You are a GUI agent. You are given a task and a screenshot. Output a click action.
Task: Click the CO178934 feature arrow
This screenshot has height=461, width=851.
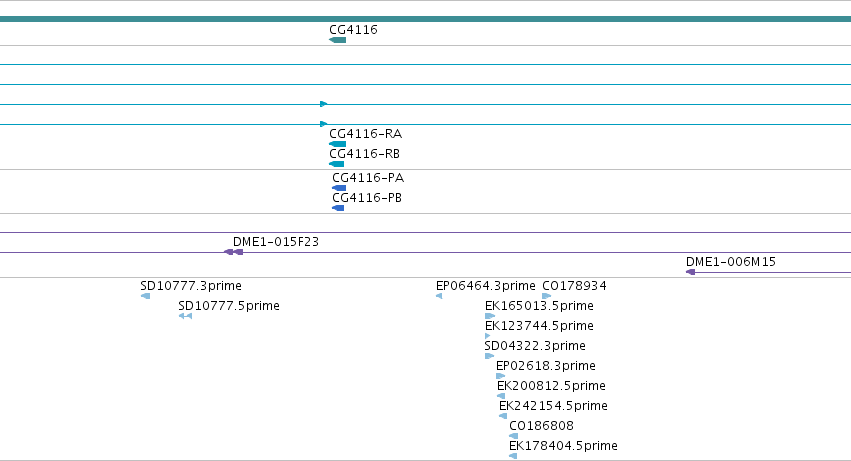click(x=547, y=296)
